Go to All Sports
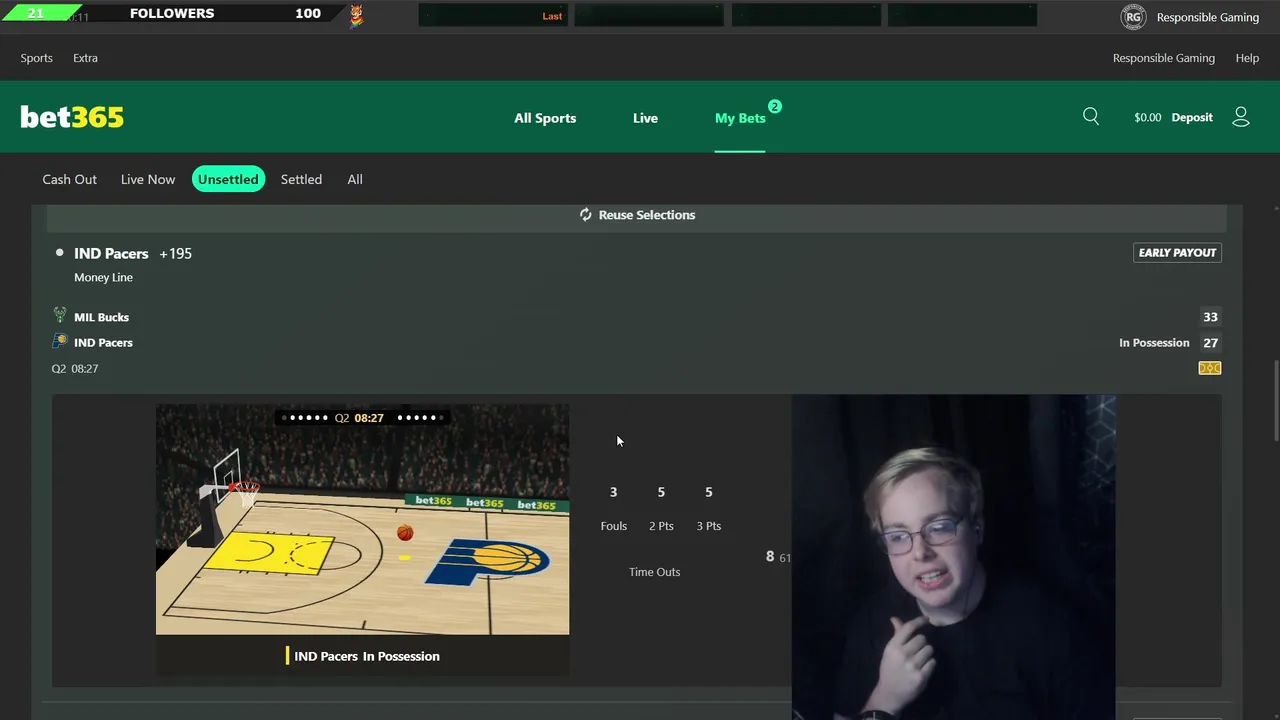The image size is (1280, 720). pyautogui.click(x=545, y=118)
